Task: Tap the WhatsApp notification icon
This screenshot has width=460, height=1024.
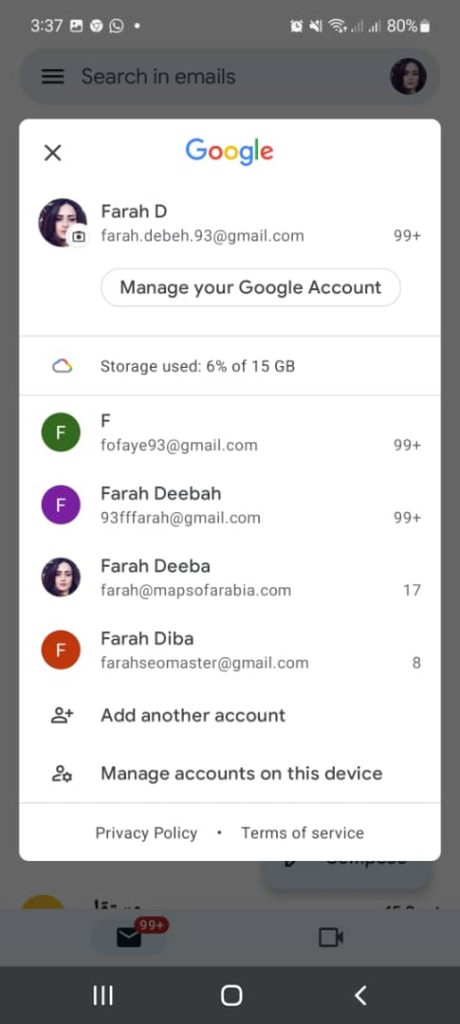Action: pos(116,26)
